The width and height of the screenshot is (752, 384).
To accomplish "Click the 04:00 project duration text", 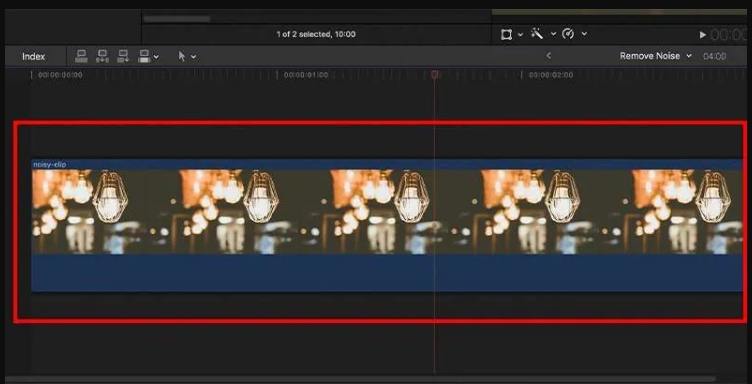I will [715, 57].
